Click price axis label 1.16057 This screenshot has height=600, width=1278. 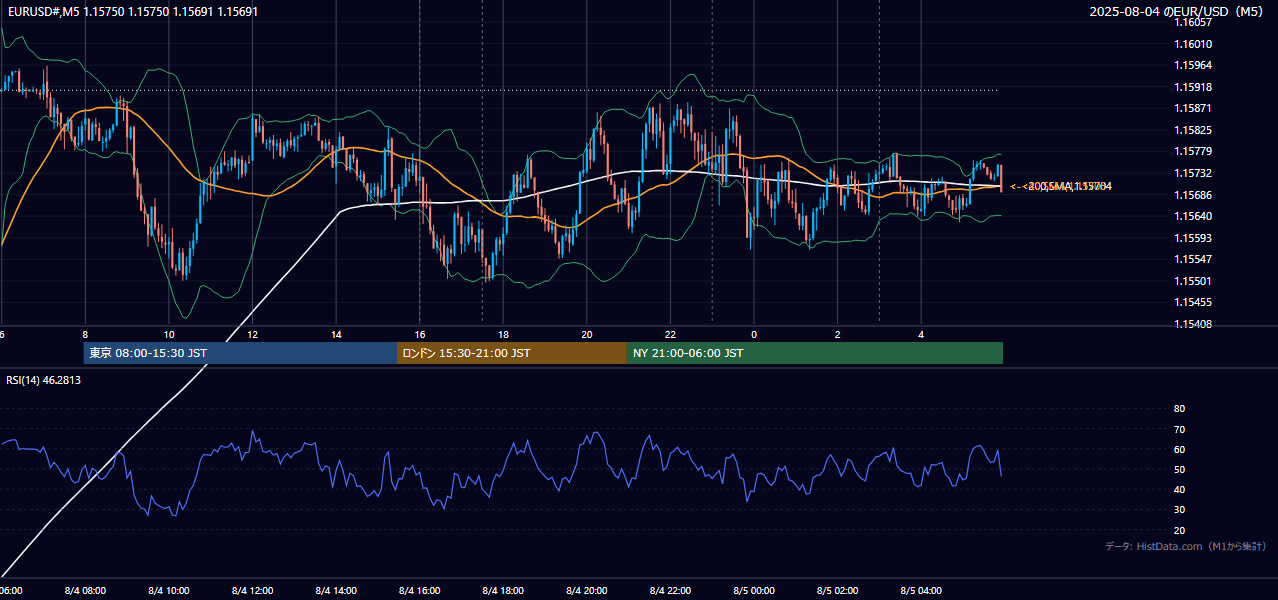pyautogui.click(x=1192, y=22)
